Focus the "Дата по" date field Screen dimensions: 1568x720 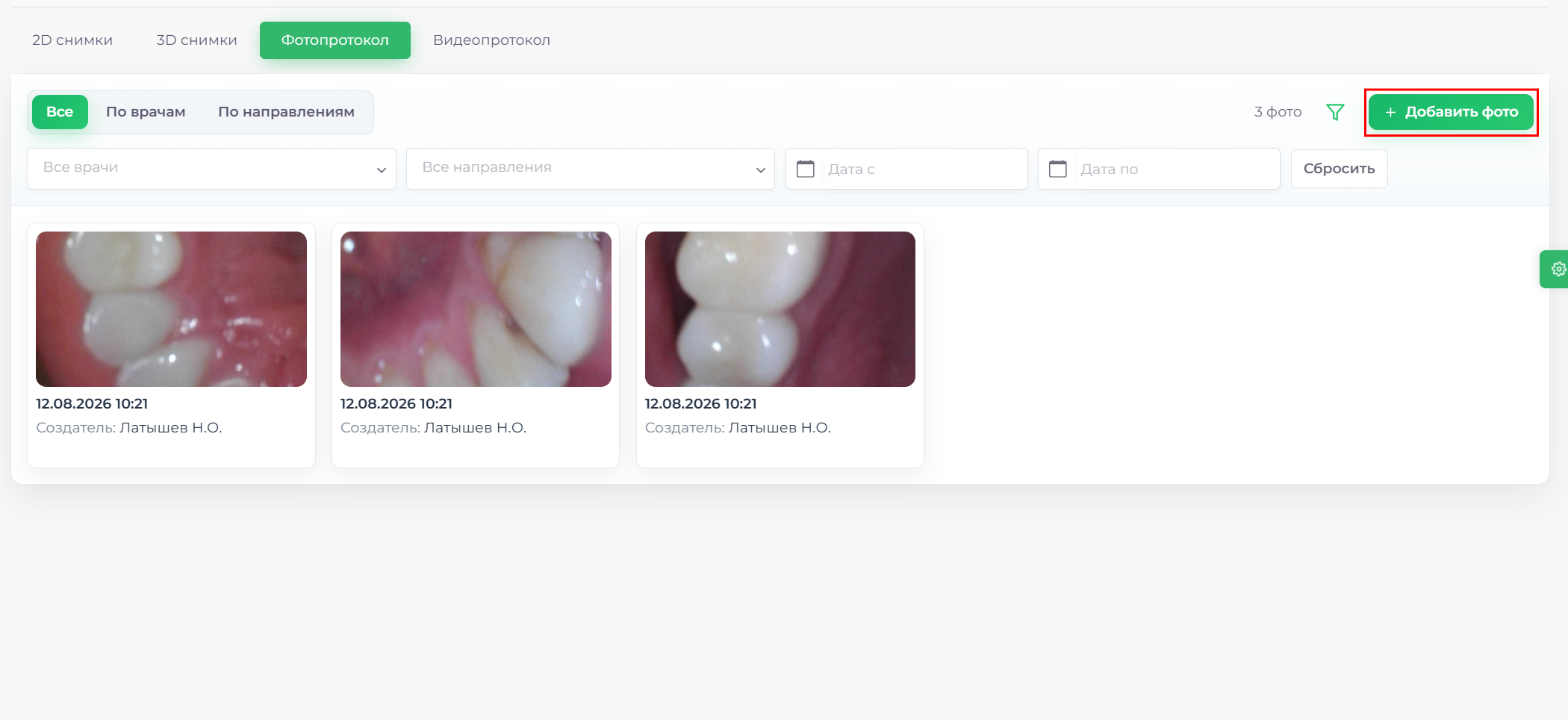(1159, 169)
